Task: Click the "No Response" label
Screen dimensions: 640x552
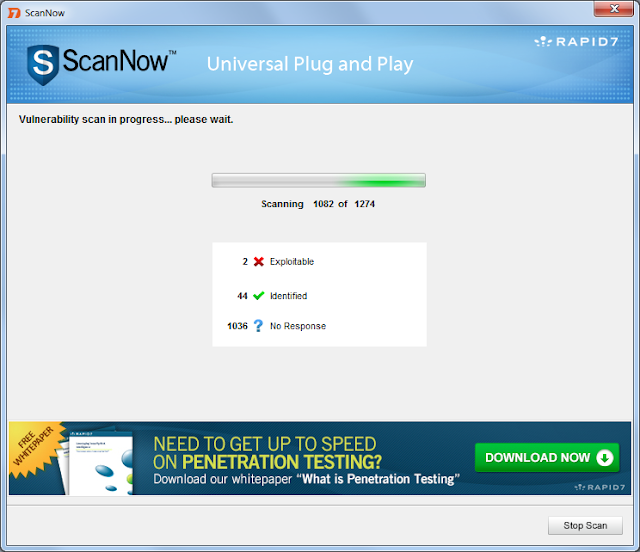Action: (298, 326)
